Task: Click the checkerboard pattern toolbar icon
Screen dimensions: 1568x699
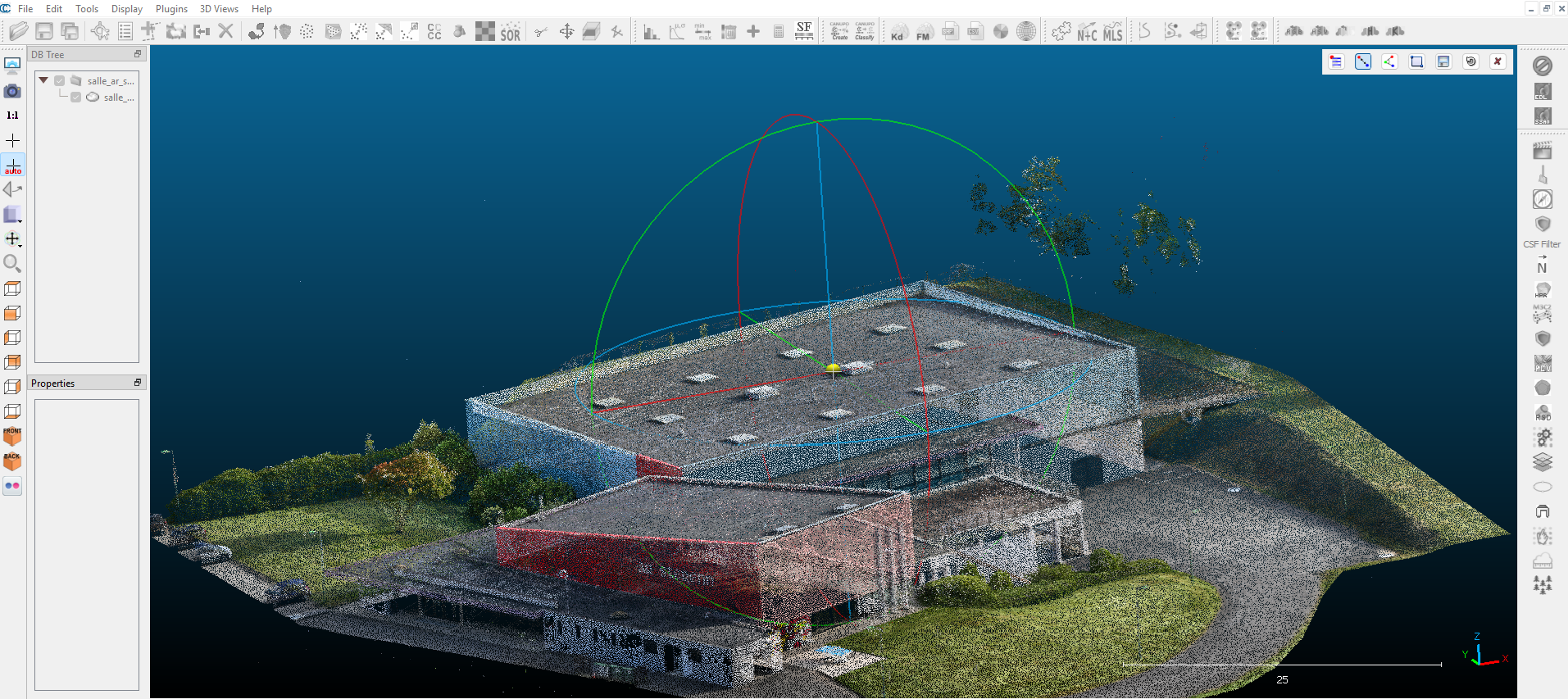Action: 485,31
